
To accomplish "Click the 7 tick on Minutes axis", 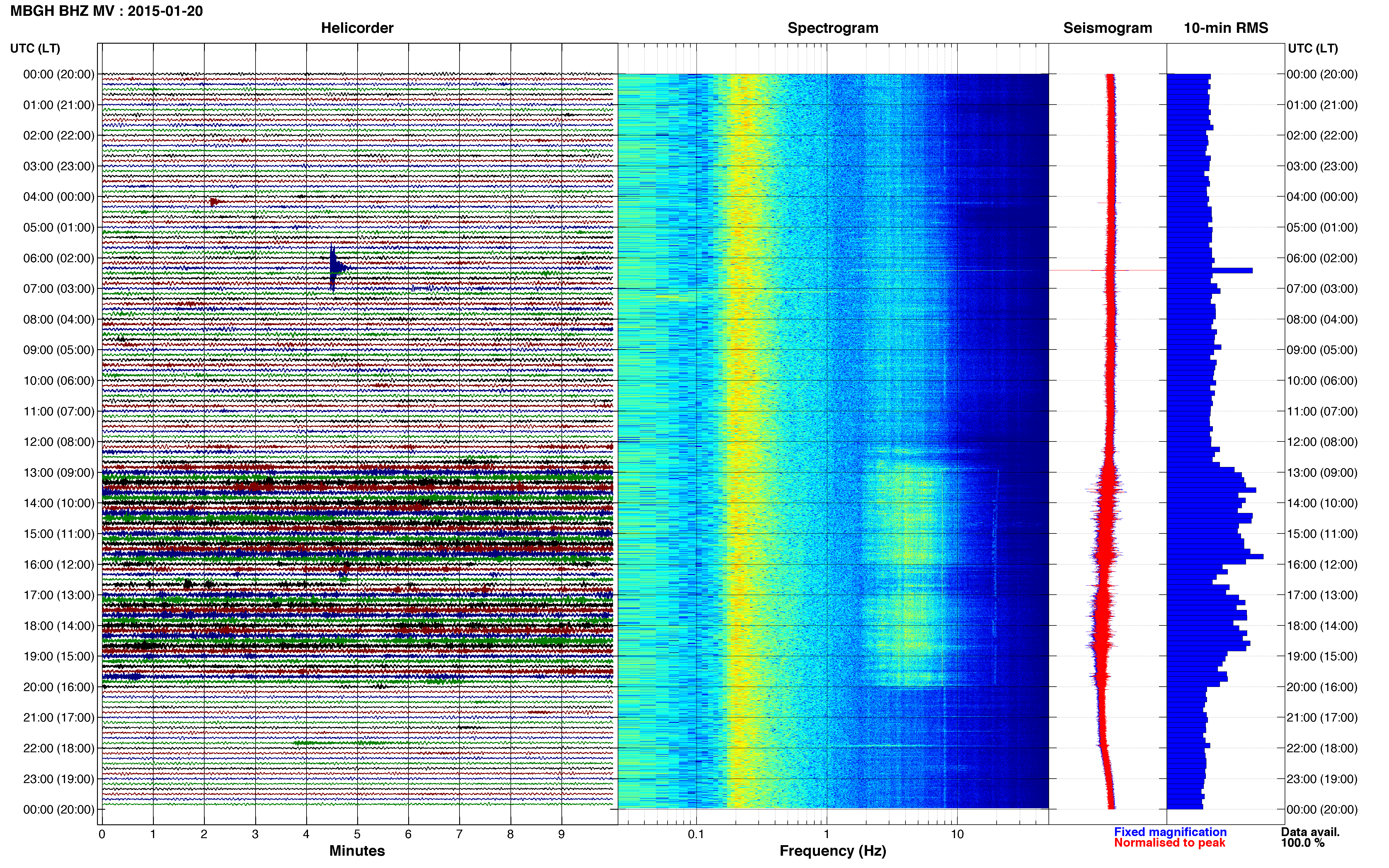I will (x=459, y=834).
